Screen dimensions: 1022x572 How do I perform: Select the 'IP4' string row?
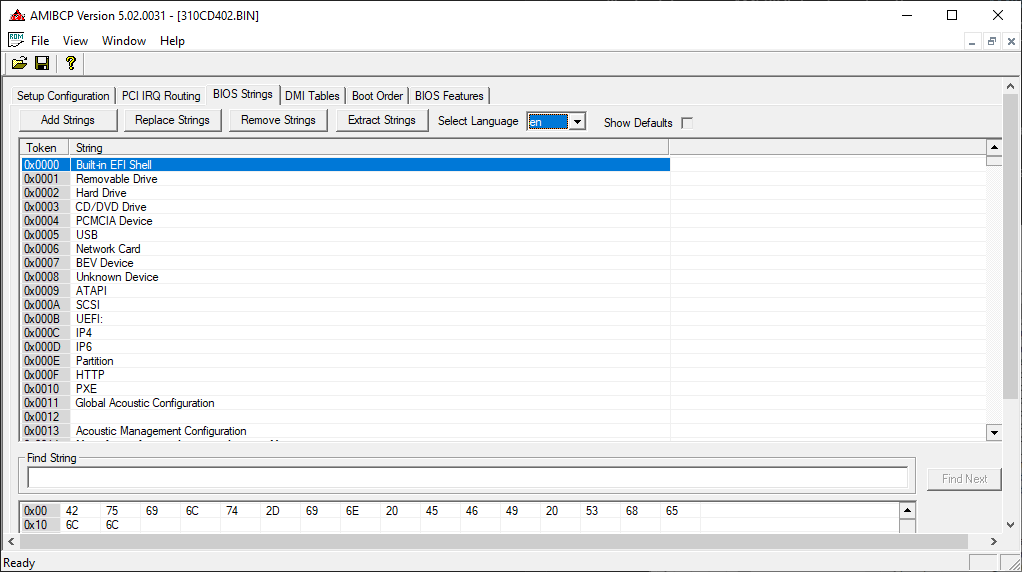click(x=345, y=333)
